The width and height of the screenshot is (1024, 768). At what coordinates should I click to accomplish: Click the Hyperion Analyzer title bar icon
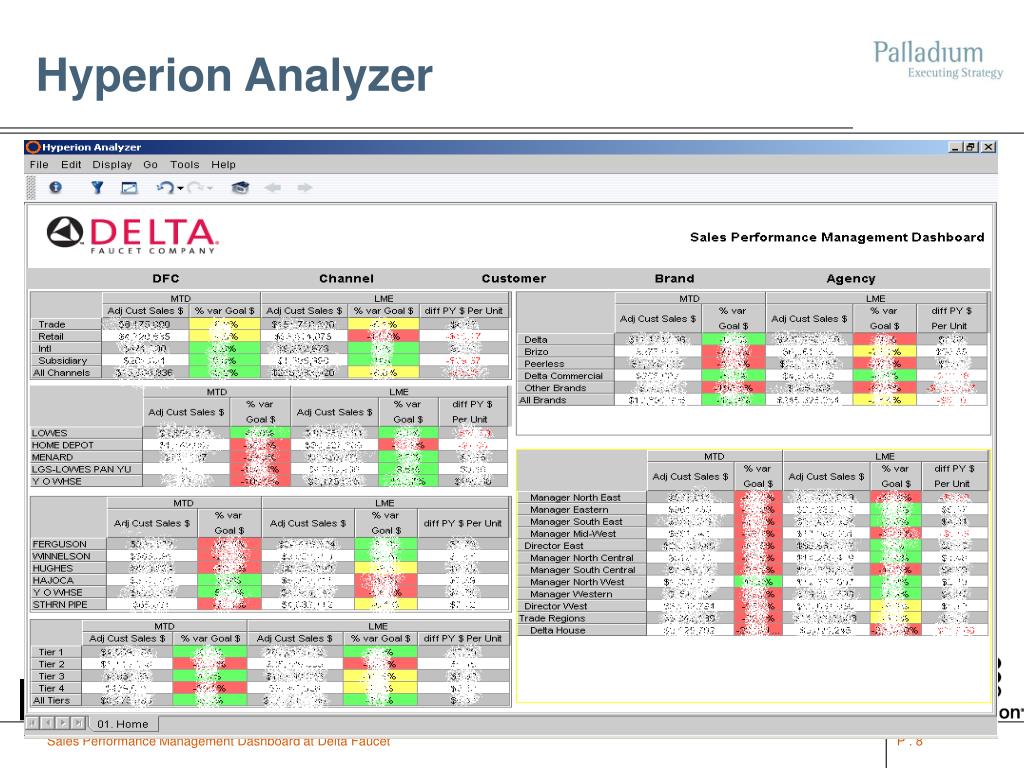pos(33,147)
